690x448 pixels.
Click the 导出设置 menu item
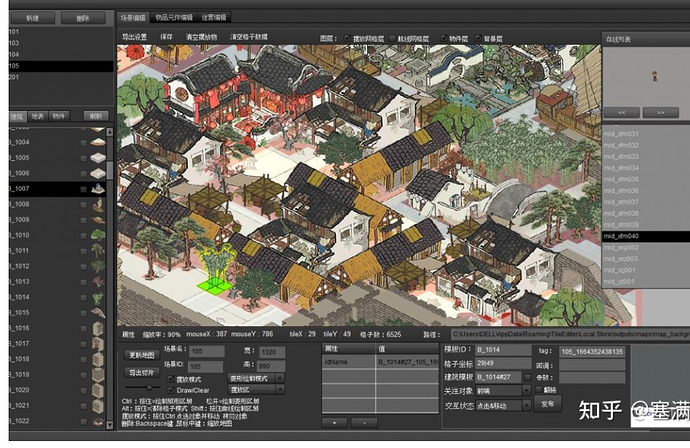click(x=134, y=37)
